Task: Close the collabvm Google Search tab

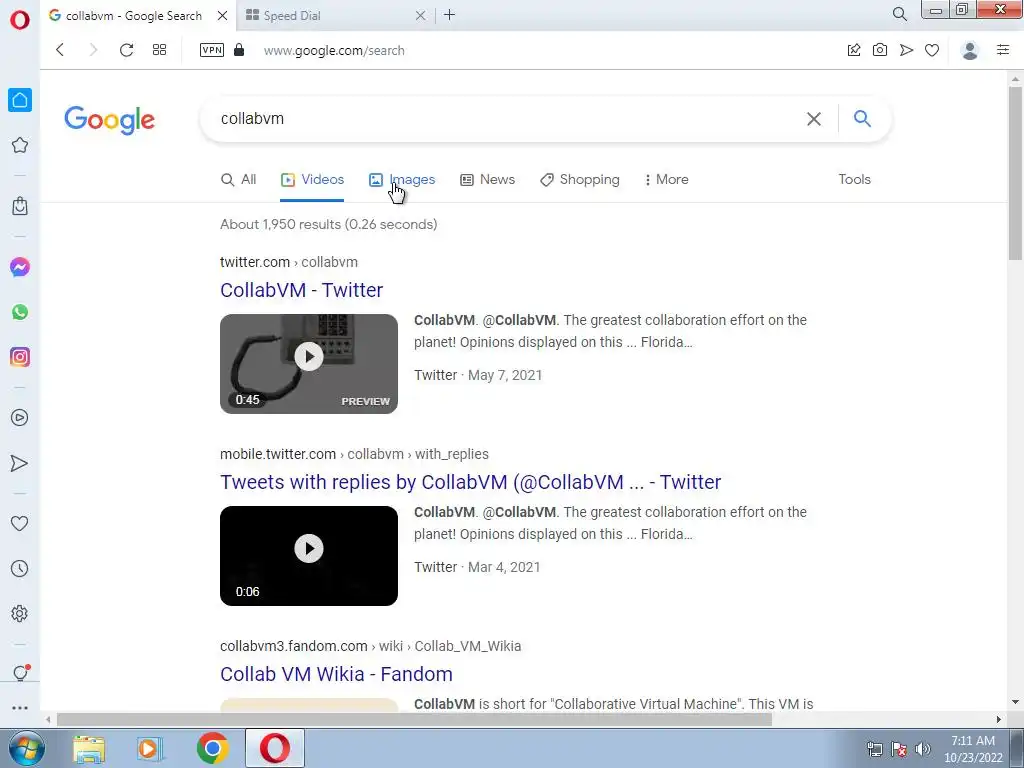Action: point(223,16)
